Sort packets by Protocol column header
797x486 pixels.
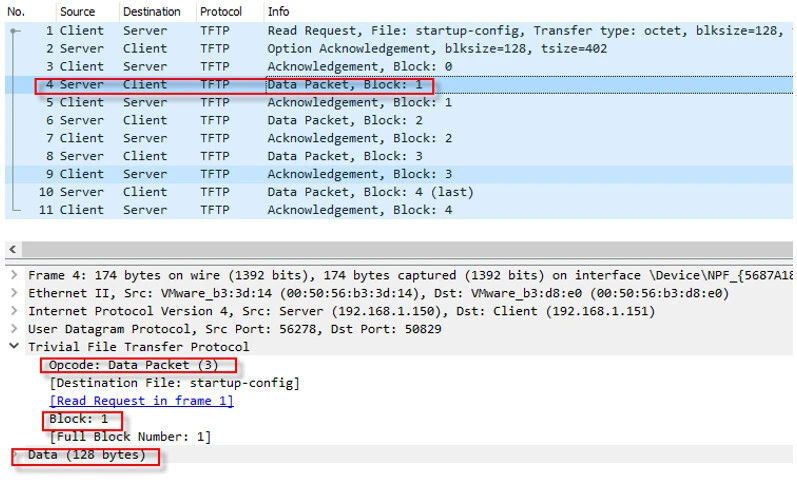[x=220, y=12]
